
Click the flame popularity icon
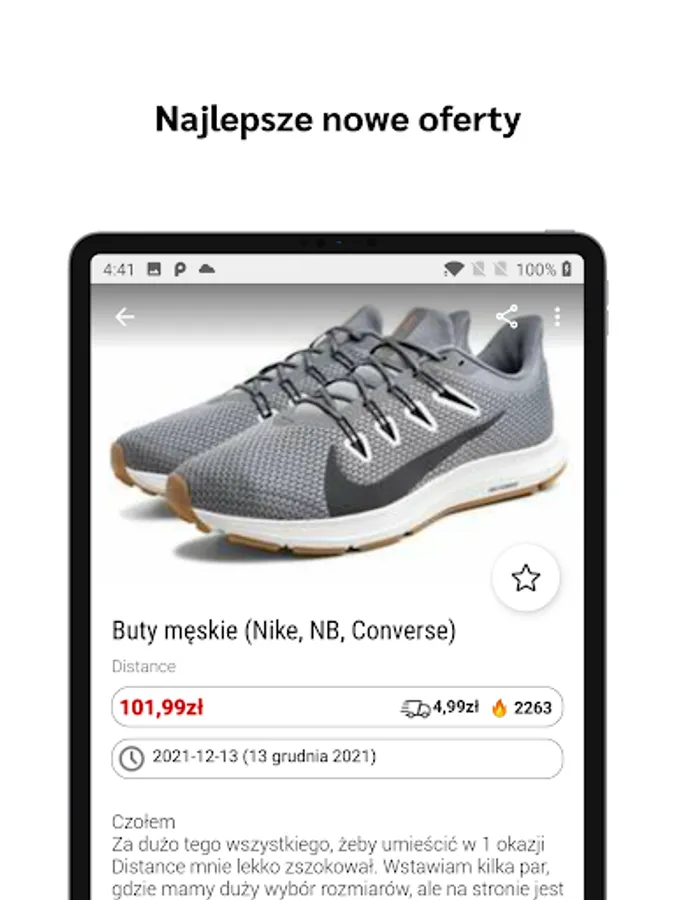[499, 708]
